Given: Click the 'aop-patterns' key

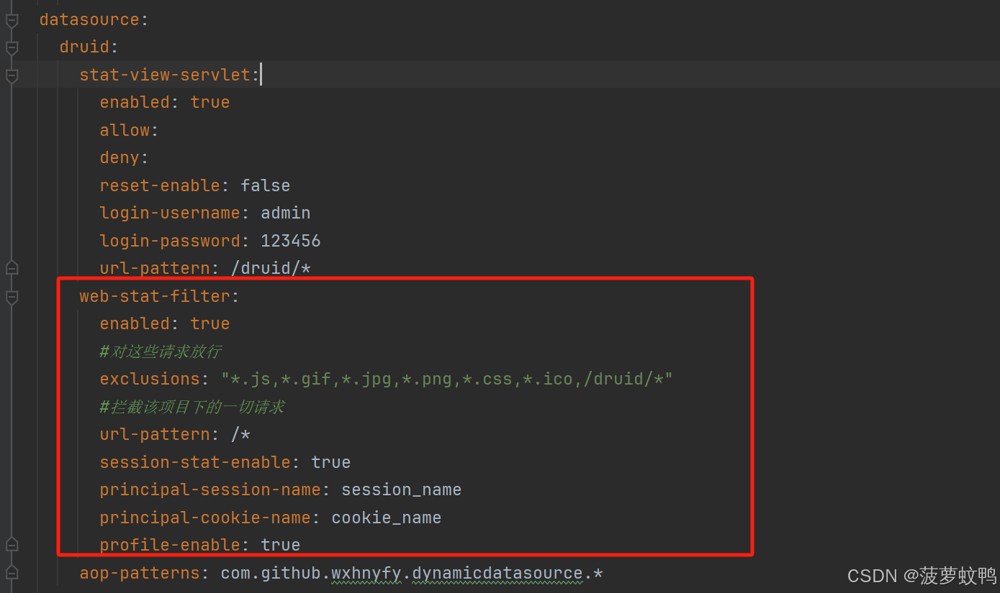Looking at the screenshot, I should click(x=139, y=573).
